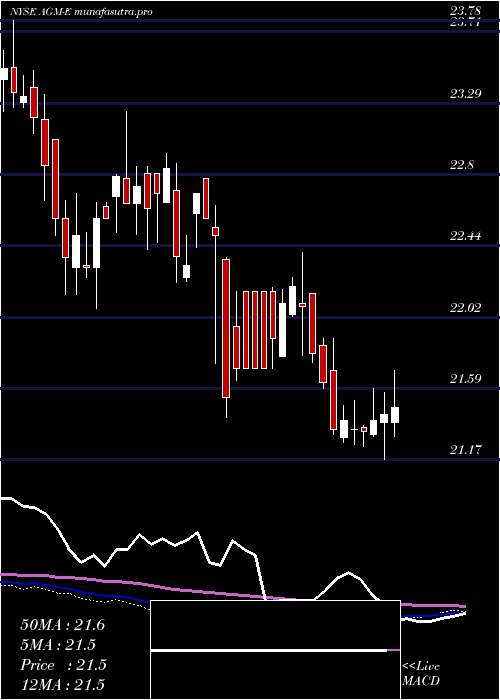Click inside the MACD indicator box
Viewport: 500px width, 700px height.
[x=275, y=650]
